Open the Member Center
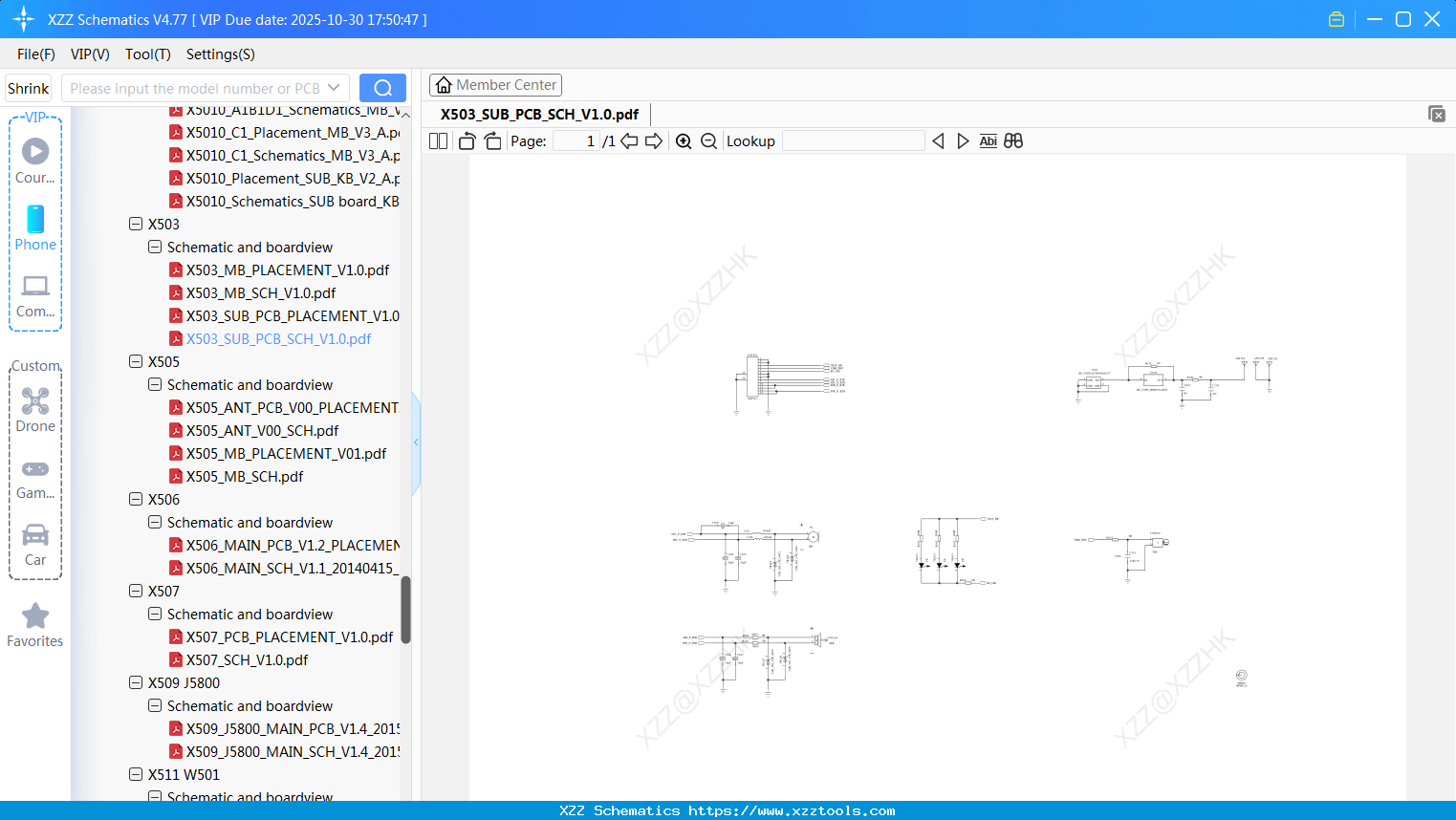This screenshot has height=820, width=1456. (x=495, y=84)
